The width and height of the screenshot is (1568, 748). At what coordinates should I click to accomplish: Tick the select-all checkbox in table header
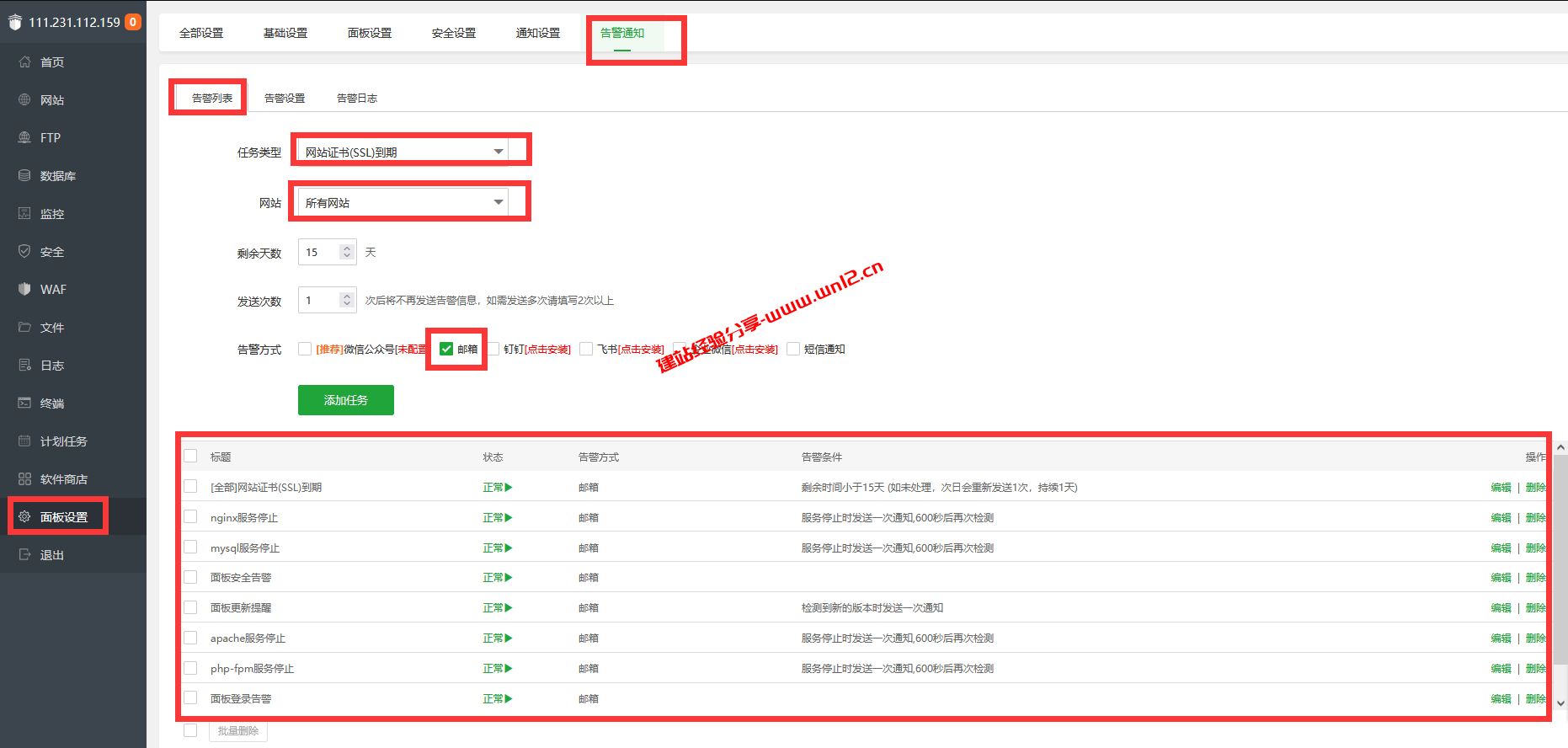point(190,456)
